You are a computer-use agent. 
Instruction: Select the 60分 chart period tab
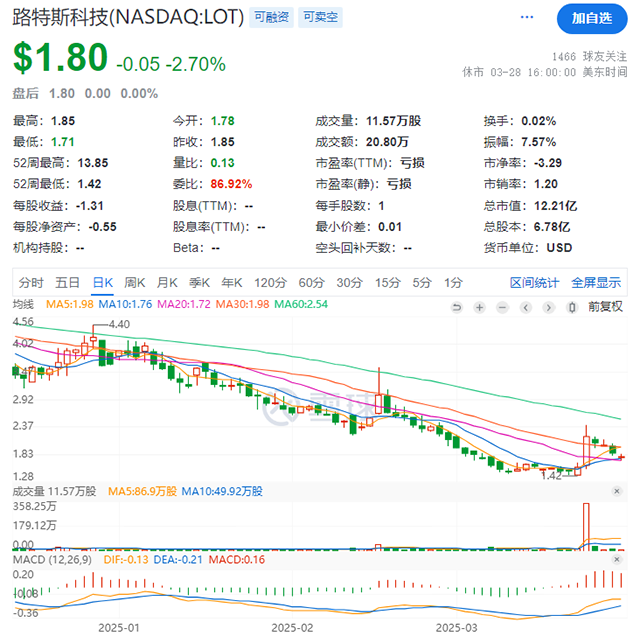point(311,282)
